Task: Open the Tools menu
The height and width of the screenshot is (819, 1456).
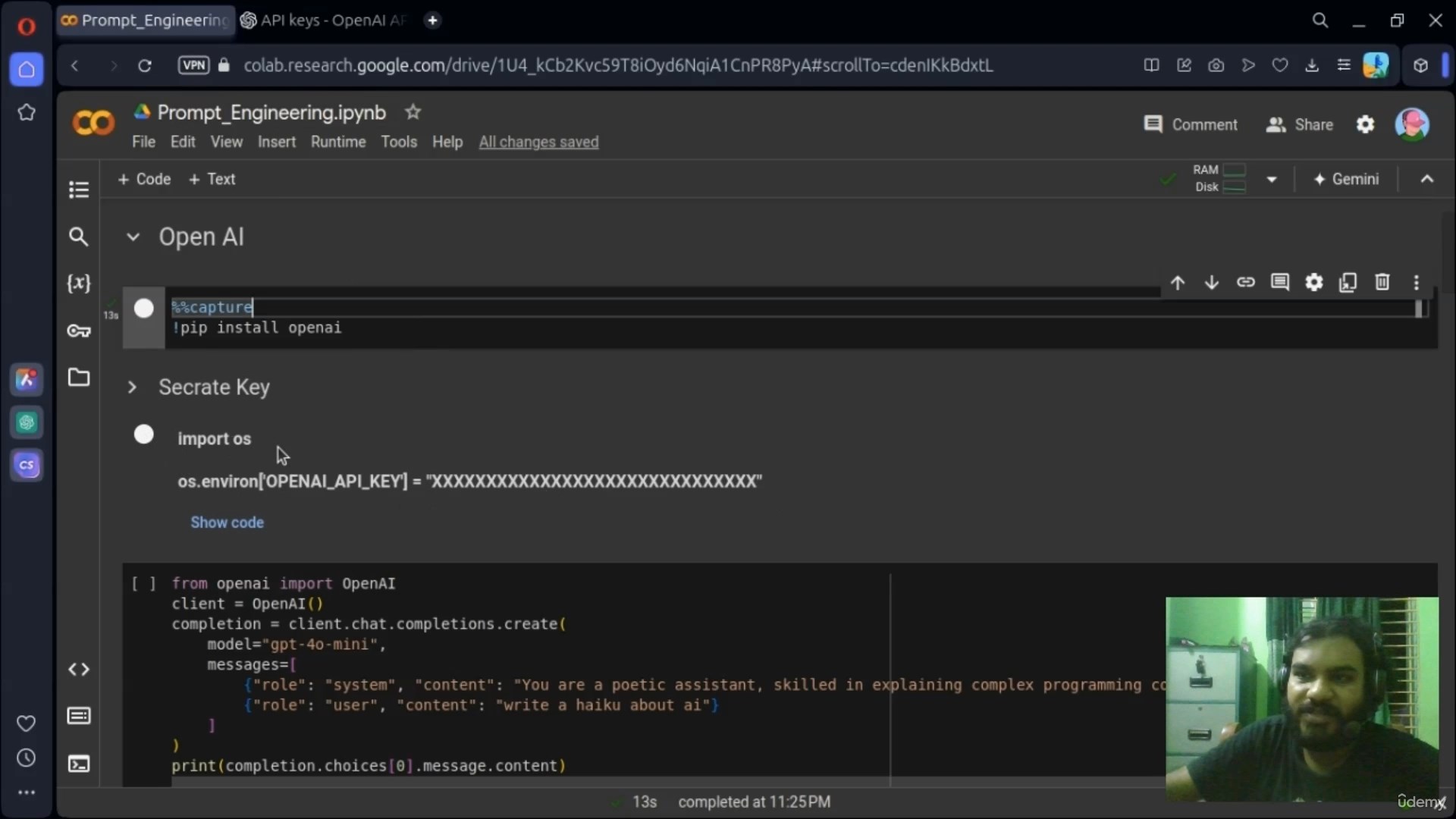Action: tap(399, 142)
